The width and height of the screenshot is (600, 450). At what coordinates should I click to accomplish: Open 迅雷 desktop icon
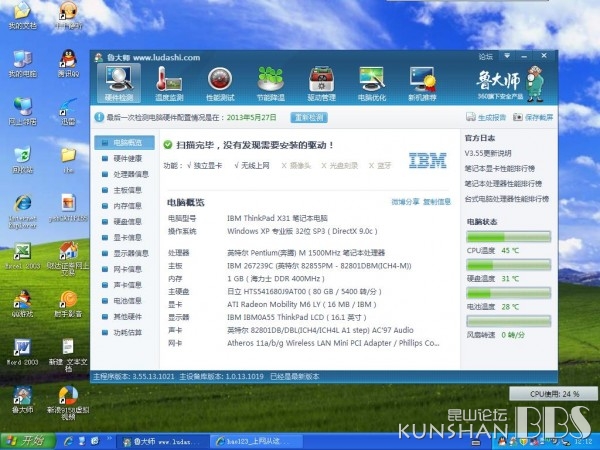(x=68, y=111)
